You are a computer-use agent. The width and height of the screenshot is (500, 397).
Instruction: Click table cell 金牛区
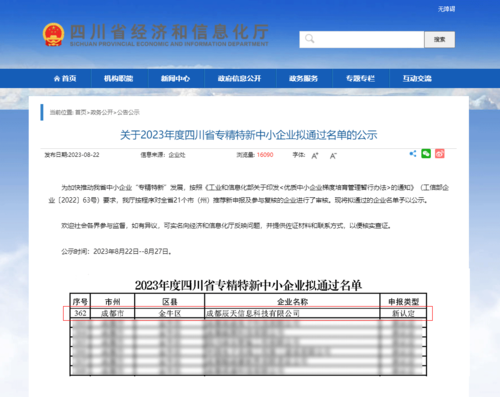tap(170, 313)
